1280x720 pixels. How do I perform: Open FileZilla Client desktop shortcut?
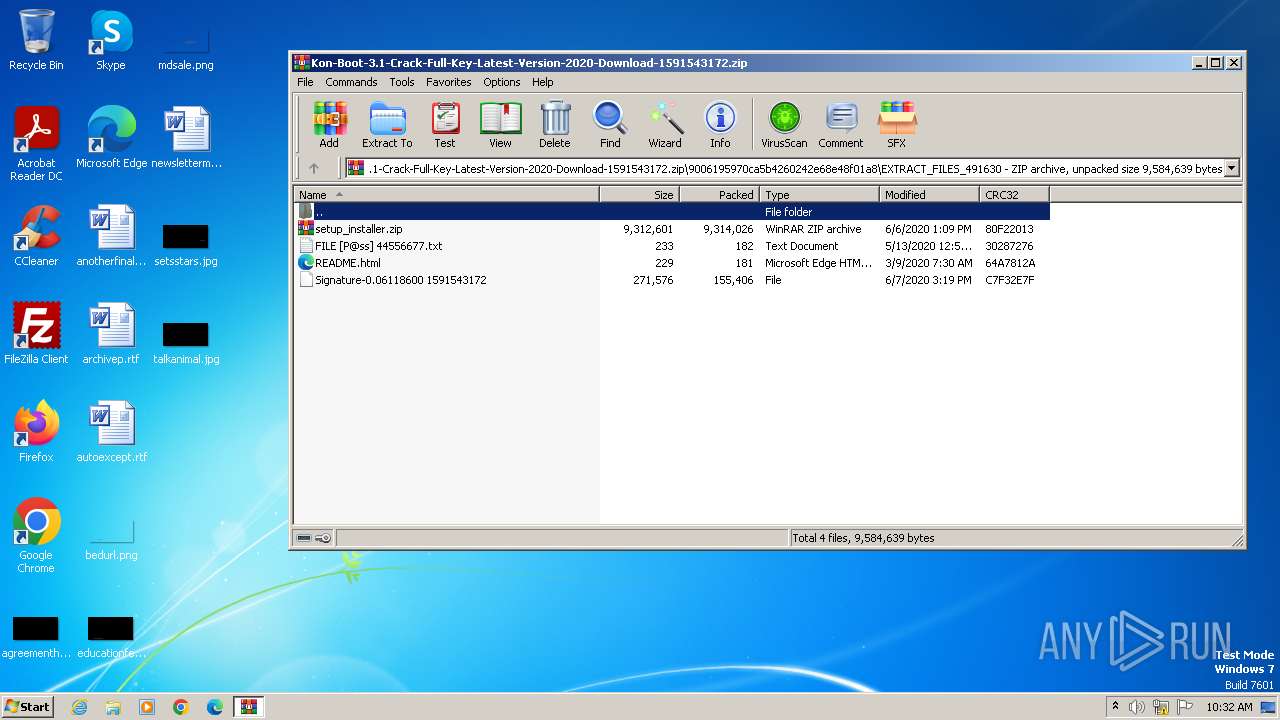click(x=36, y=334)
